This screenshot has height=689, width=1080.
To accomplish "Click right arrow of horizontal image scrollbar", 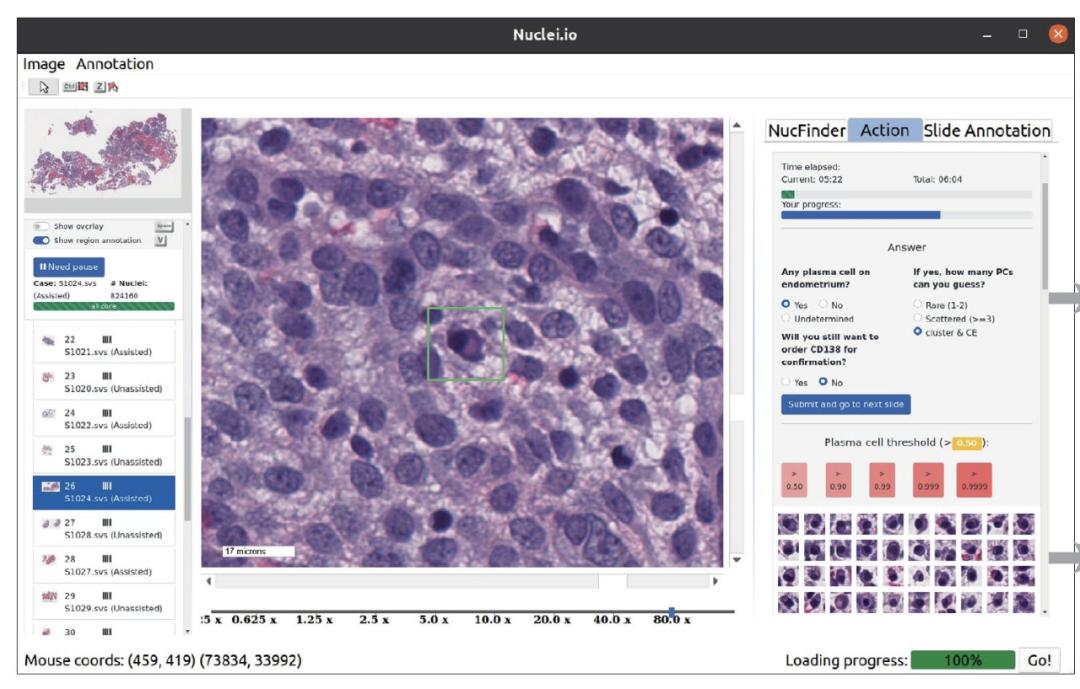I will click(x=714, y=581).
